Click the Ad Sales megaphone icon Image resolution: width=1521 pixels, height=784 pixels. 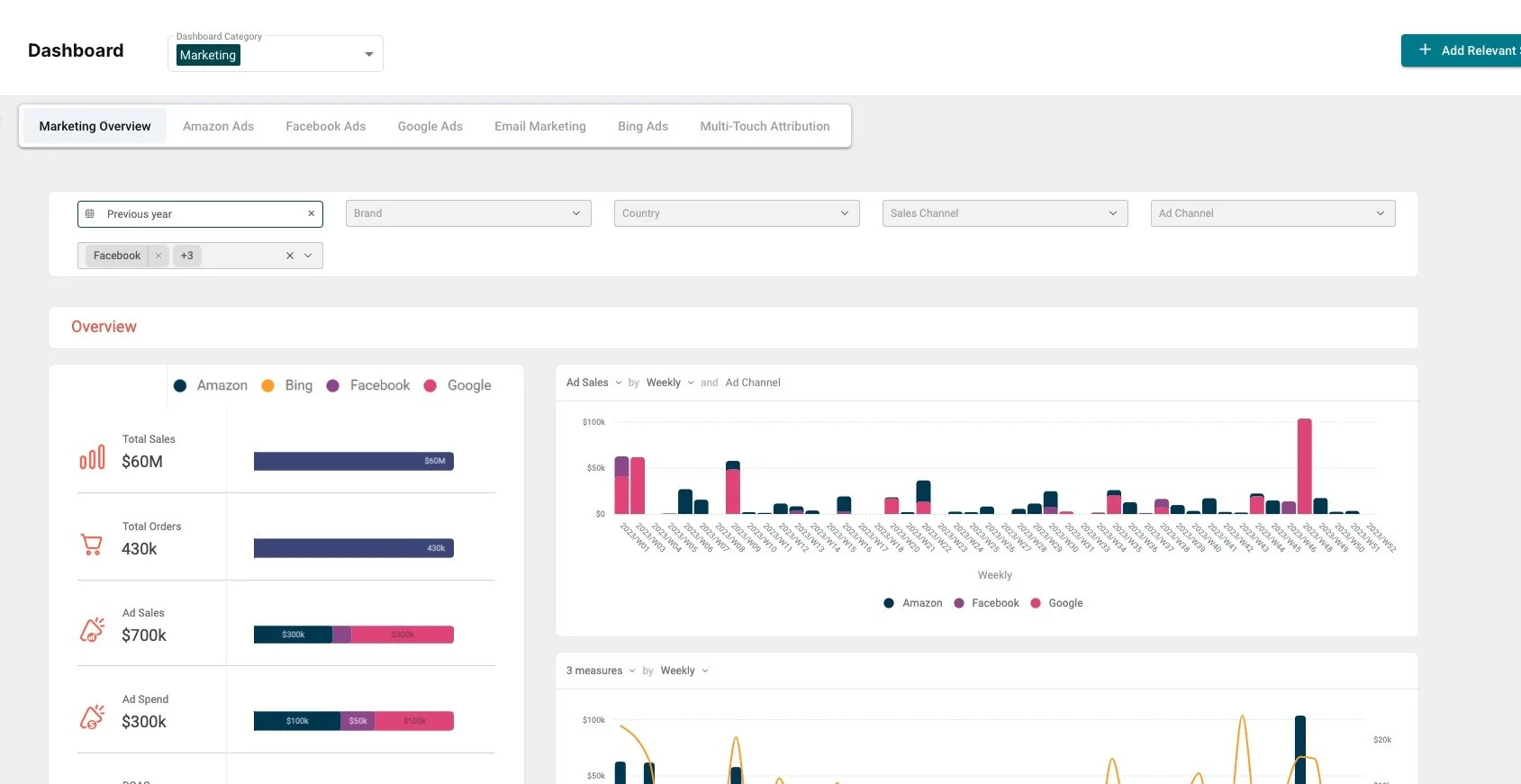(92, 630)
